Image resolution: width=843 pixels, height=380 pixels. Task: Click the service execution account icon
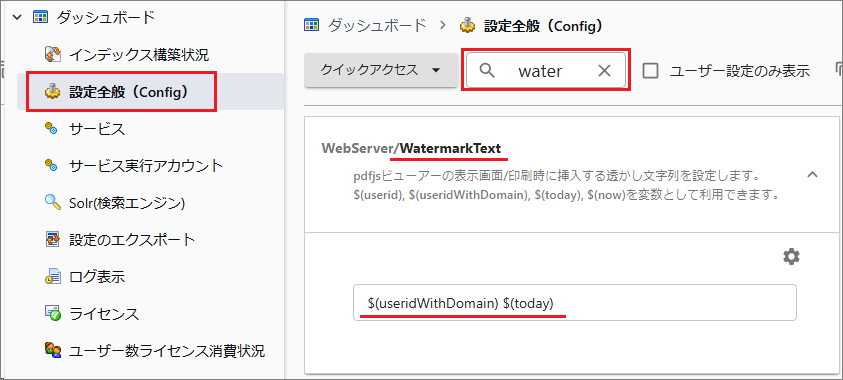coord(51,166)
